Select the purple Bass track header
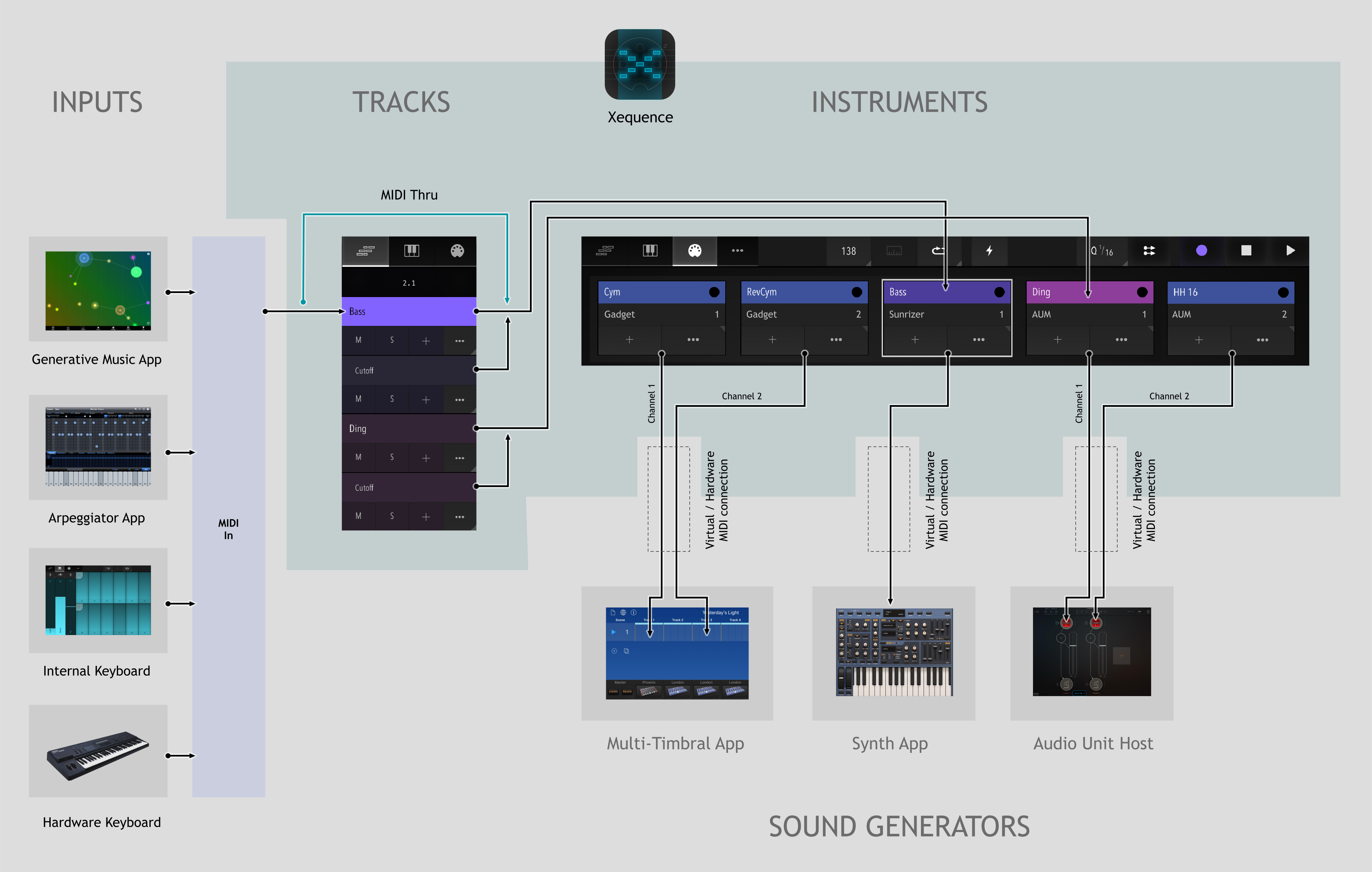 409,311
